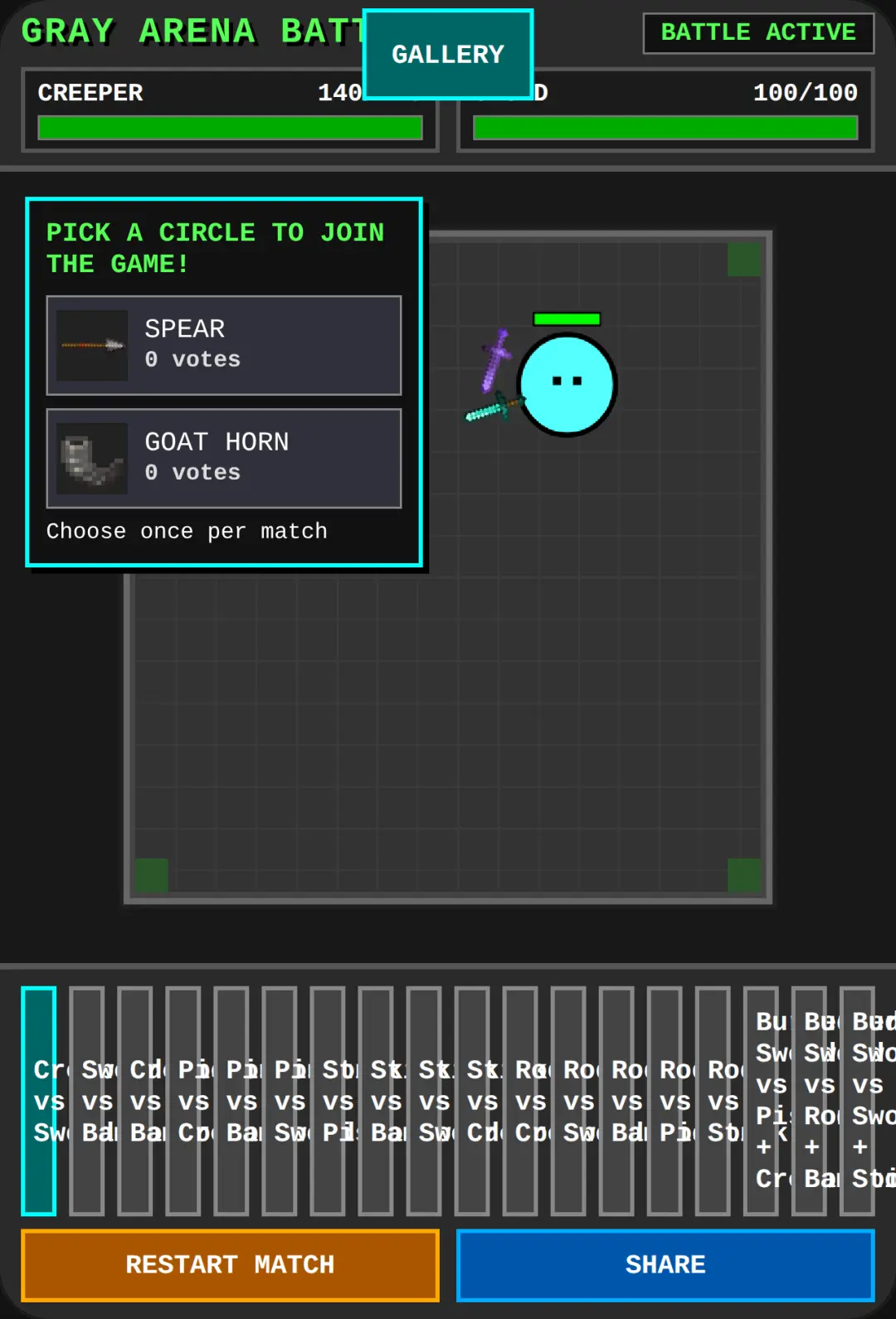Open the 'Bu Sw vs Pi + Cr' matchup tab
This screenshot has width=896, height=1319.
click(761, 1101)
